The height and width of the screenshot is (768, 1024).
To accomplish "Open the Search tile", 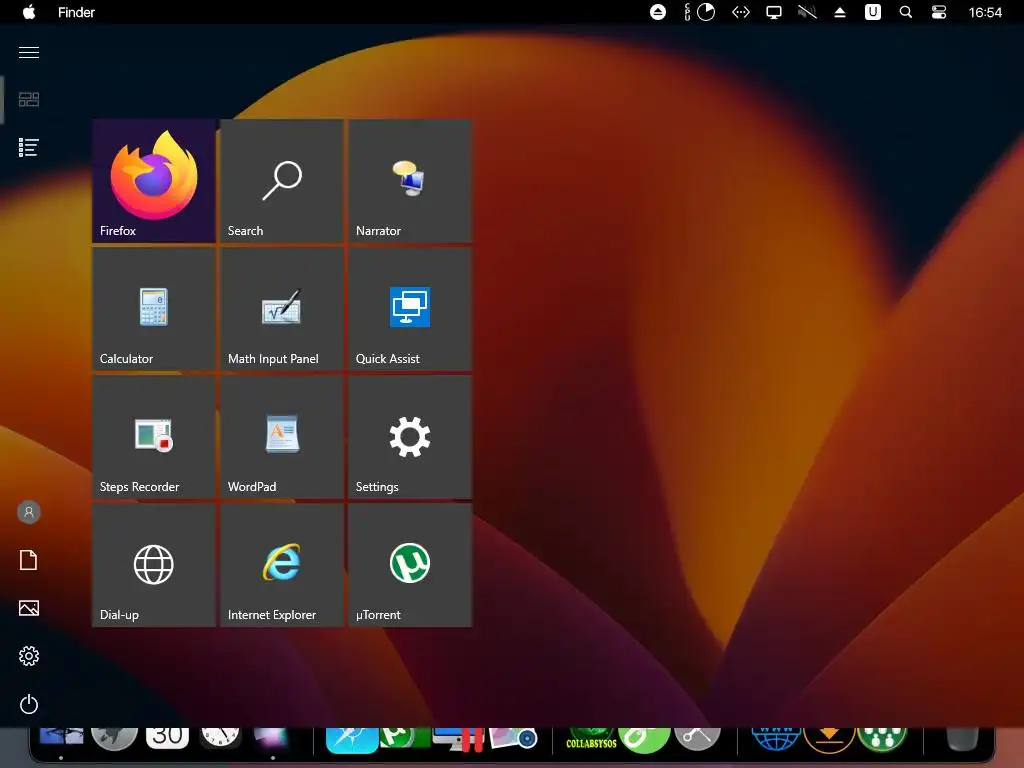I will point(281,181).
